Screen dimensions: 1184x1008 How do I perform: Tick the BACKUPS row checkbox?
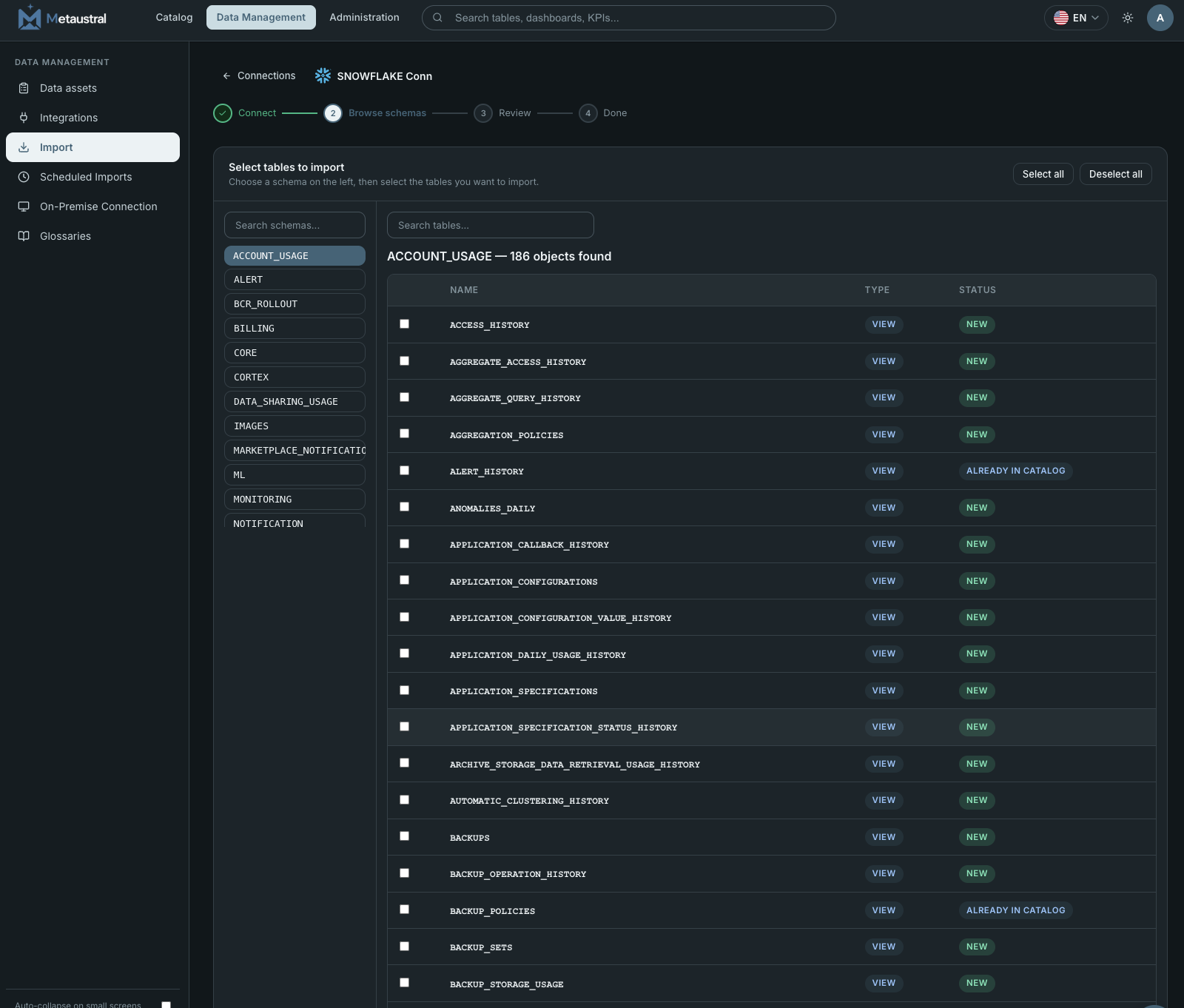tap(404, 836)
